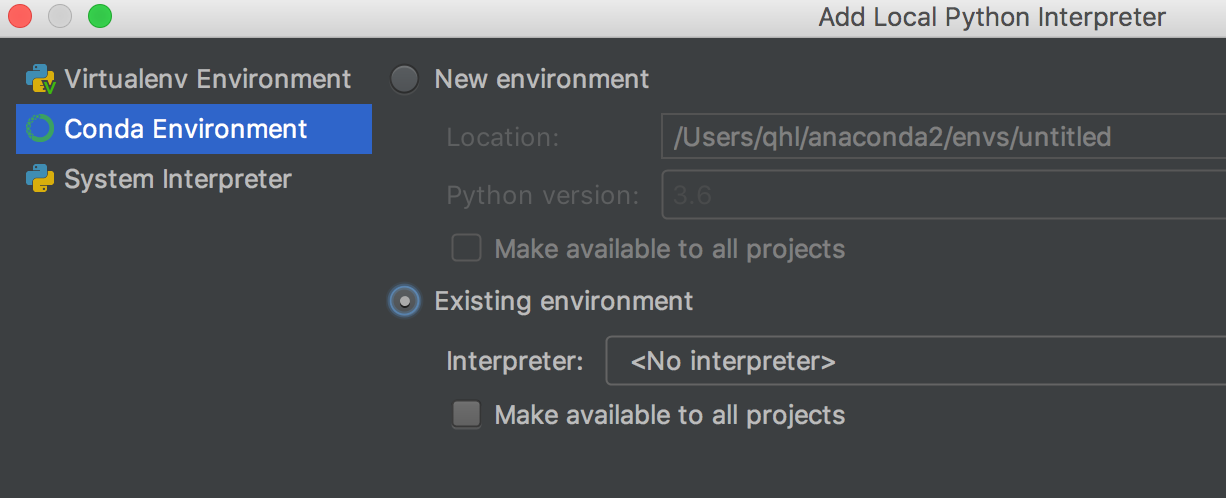
Task: Enable Make available under Existing environment
Action: pos(466,414)
